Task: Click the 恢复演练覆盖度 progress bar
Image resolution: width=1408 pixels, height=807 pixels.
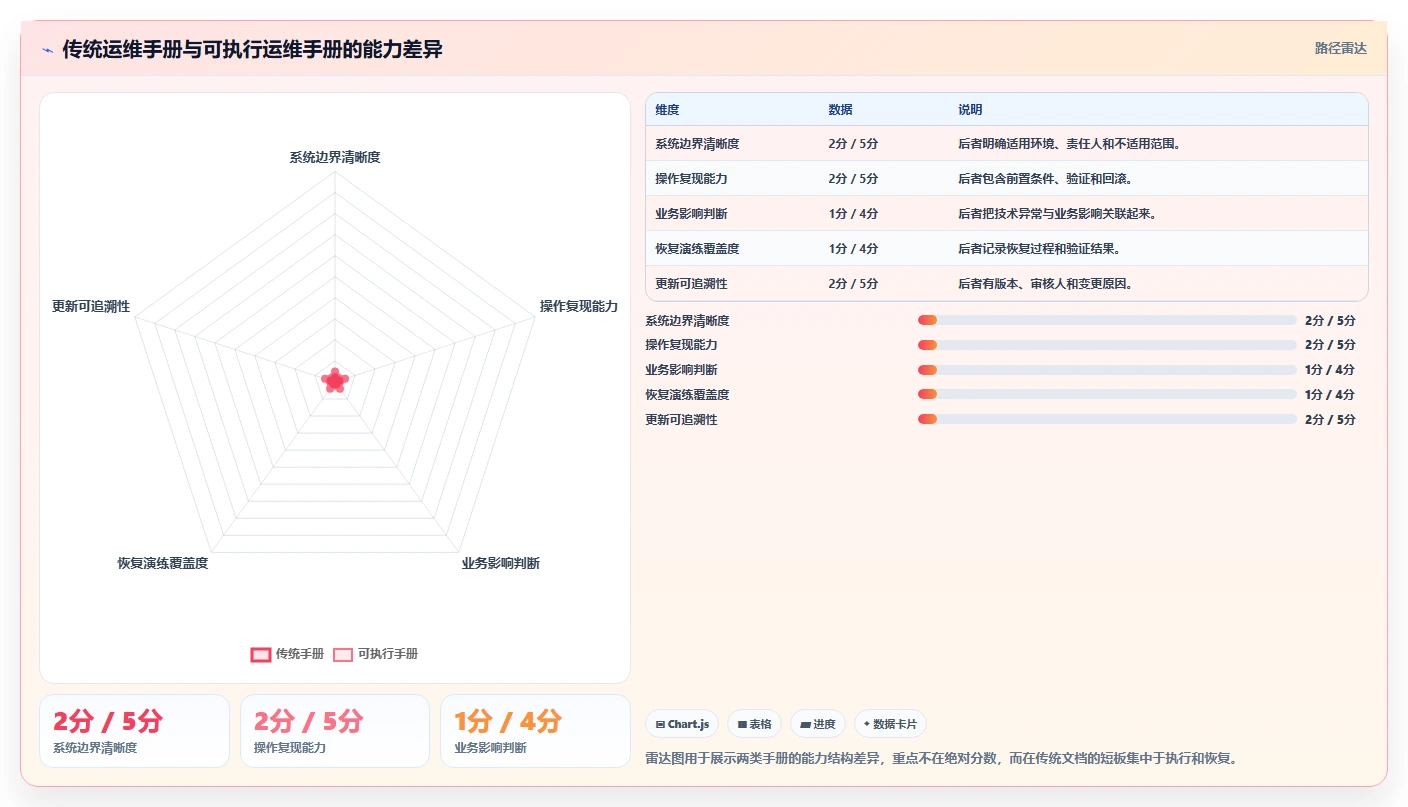Action: (x=1107, y=394)
